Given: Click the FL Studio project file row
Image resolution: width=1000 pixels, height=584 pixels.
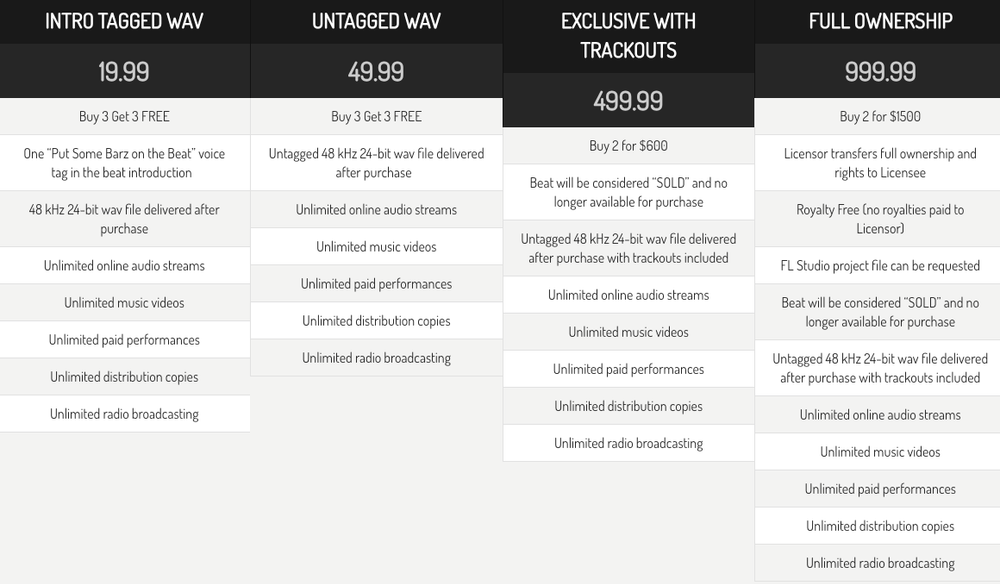Looking at the screenshot, I should 880,266.
